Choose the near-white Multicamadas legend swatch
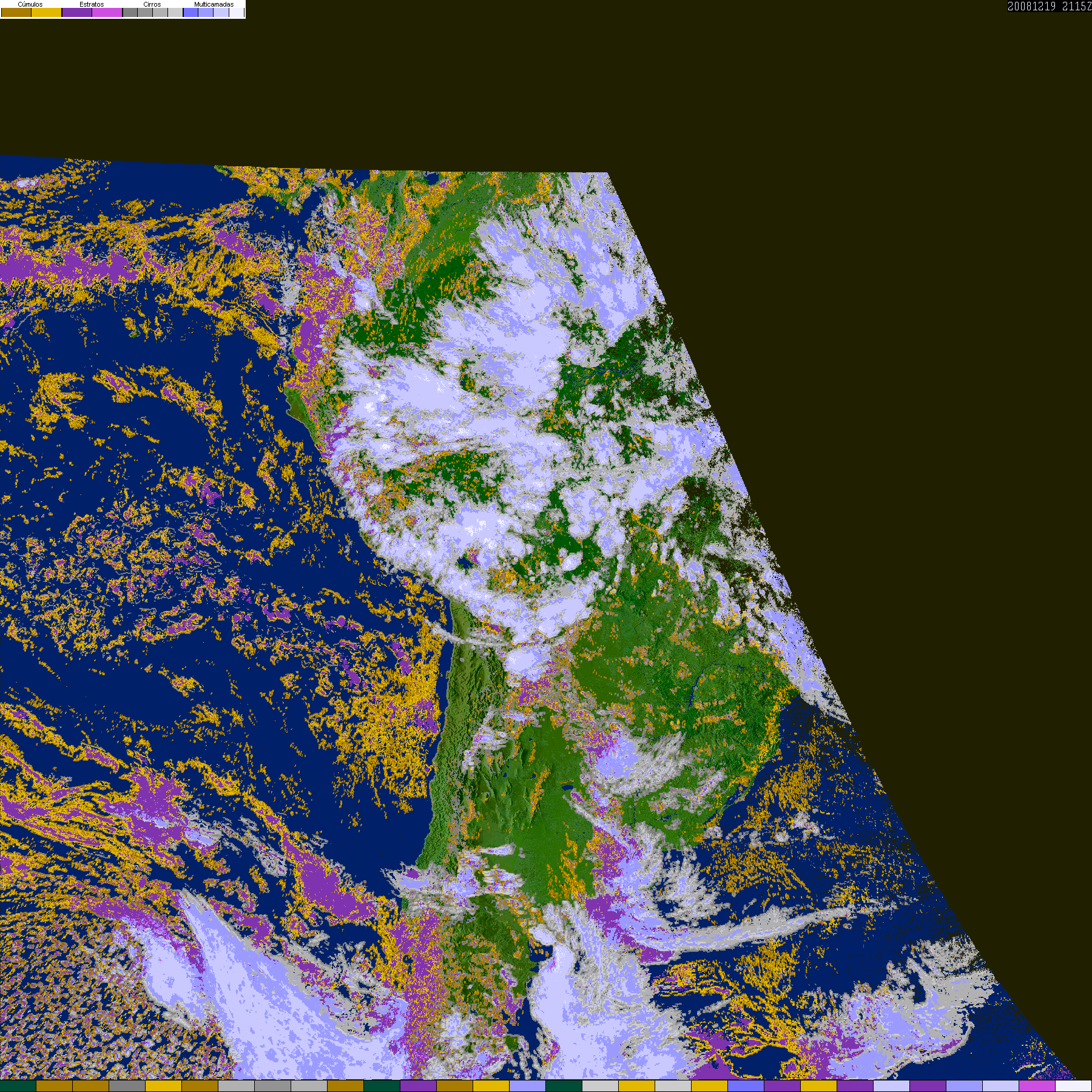 point(237,12)
